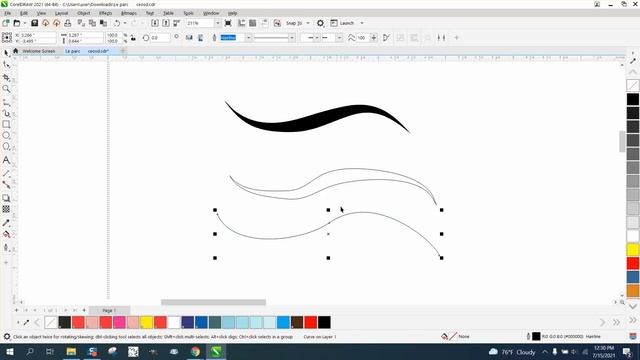Click the Save icon in toolbar
This screenshot has width=640, height=360.
35,23
